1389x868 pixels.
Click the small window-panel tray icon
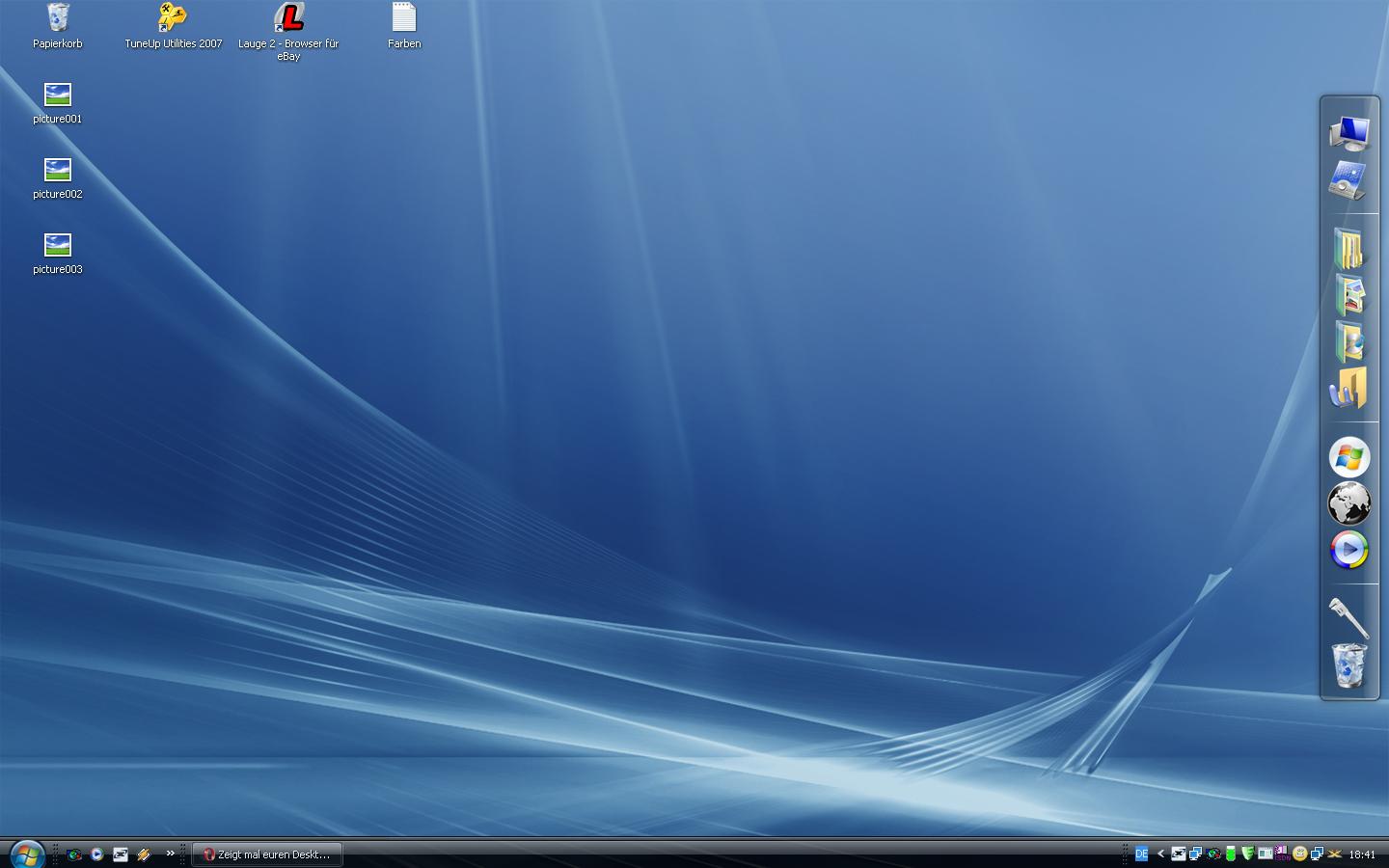point(1265,854)
